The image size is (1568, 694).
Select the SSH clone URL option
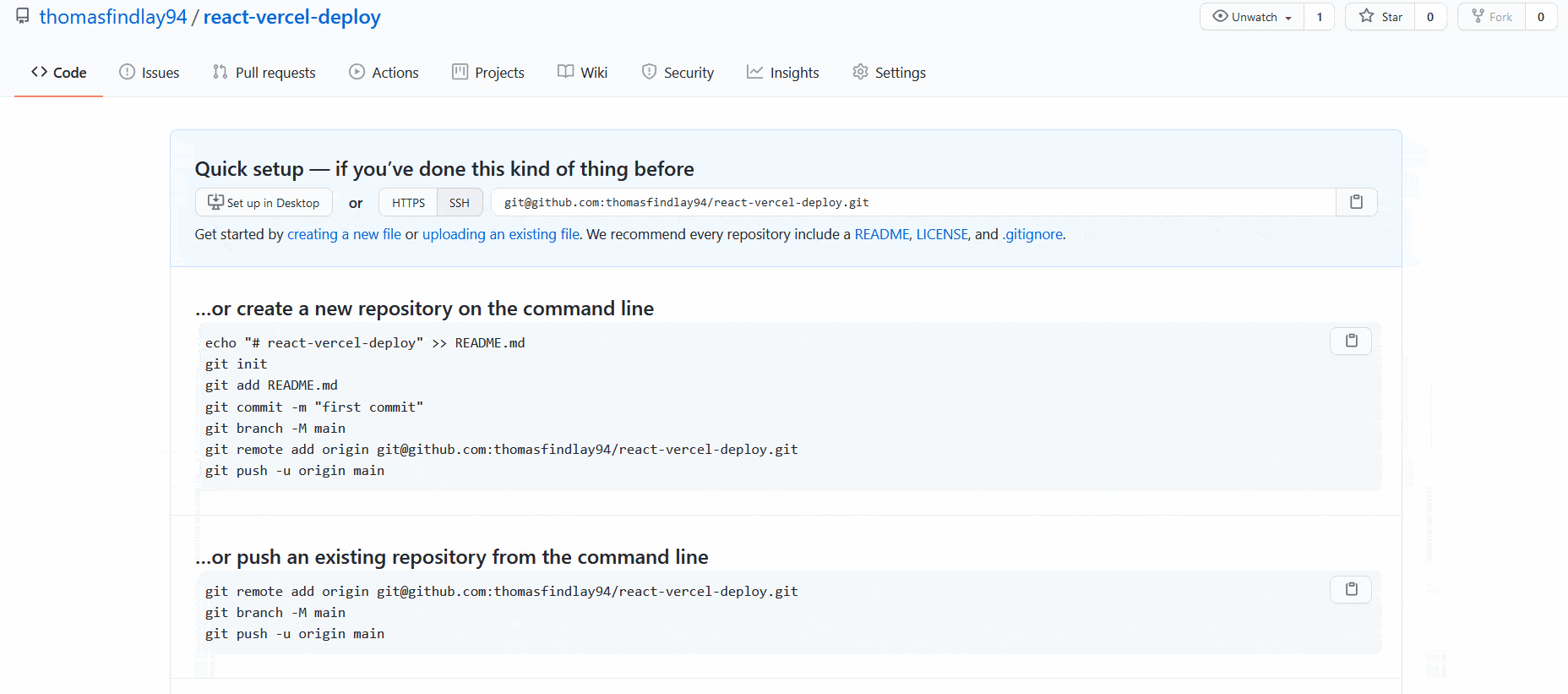[x=460, y=203]
